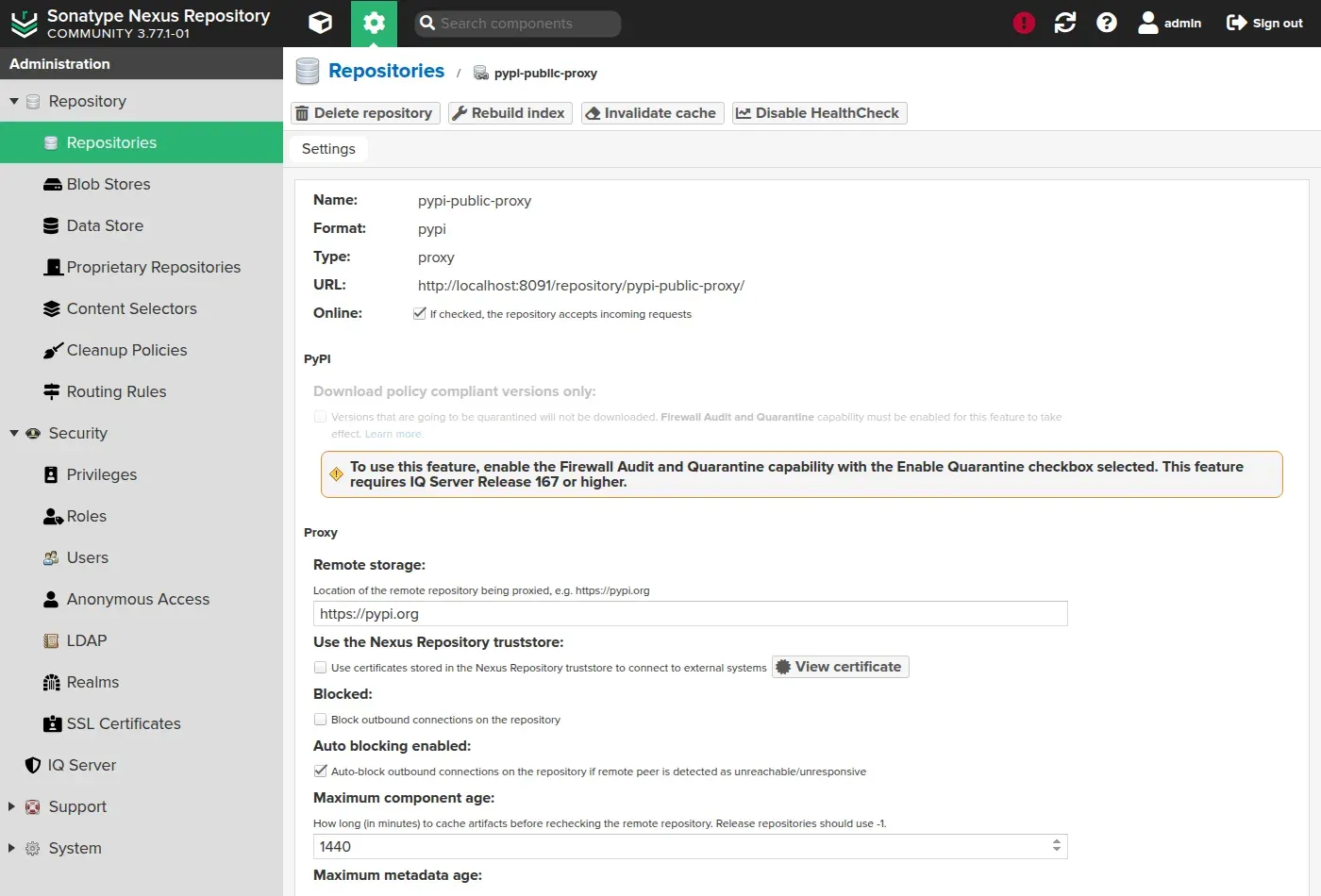Click the red system status alert icon
This screenshot has height=896, width=1321.
(1024, 23)
